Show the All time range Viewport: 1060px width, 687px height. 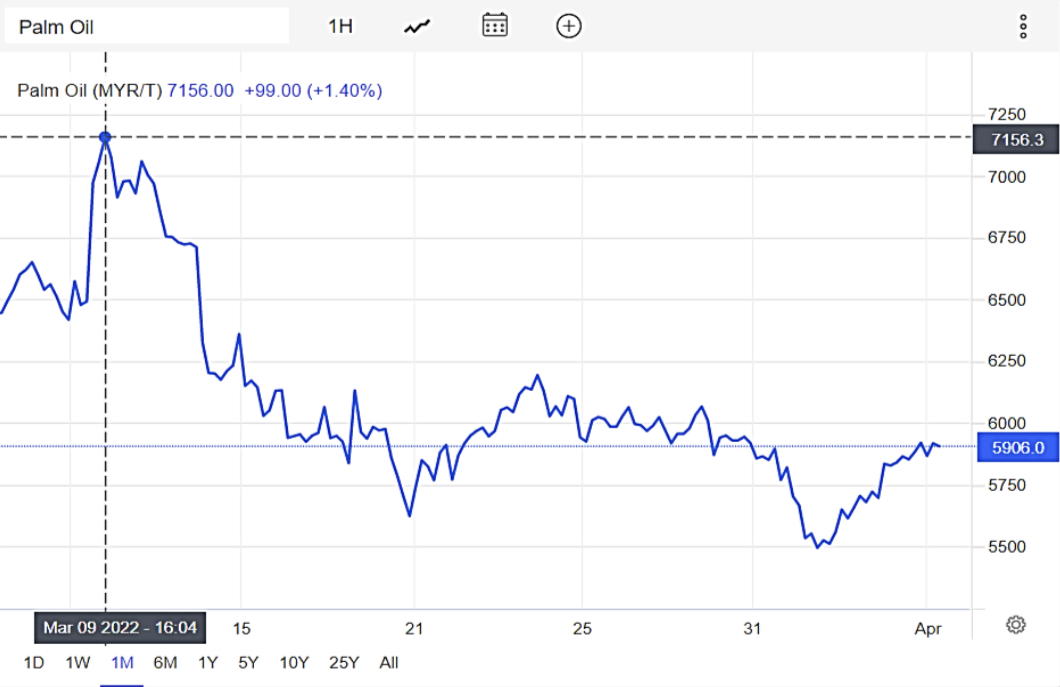pos(389,662)
